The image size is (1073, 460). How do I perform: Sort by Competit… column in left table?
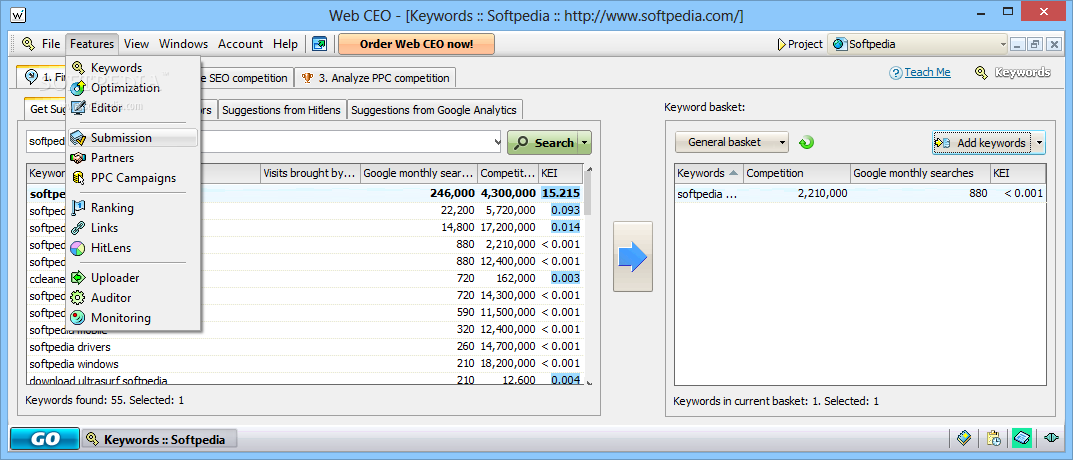(508, 173)
